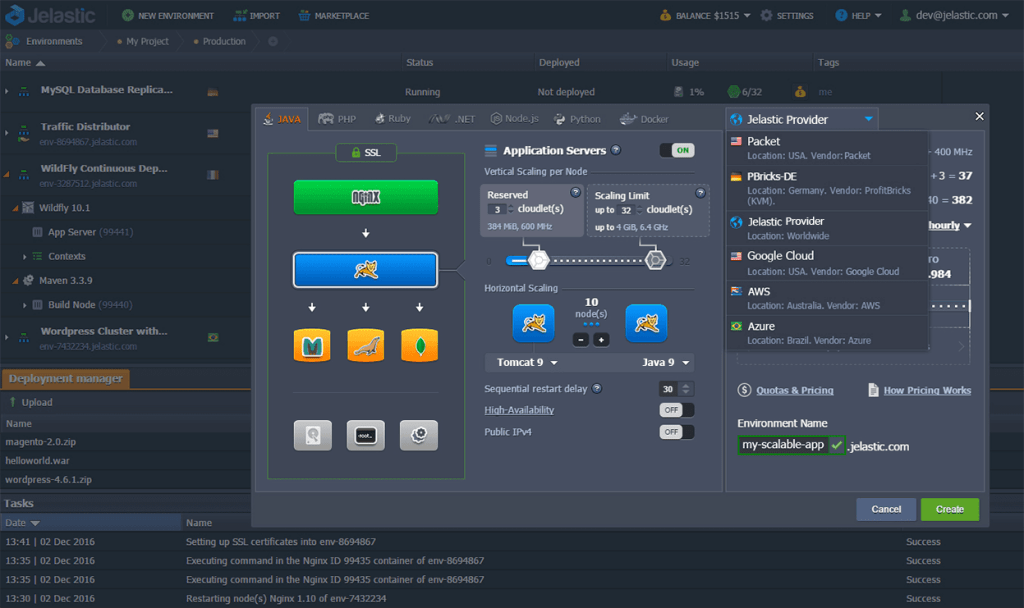Click the left Tomcat node icon in Horizontal Scaling
The width and height of the screenshot is (1024, 608).
(x=534, y=323)
